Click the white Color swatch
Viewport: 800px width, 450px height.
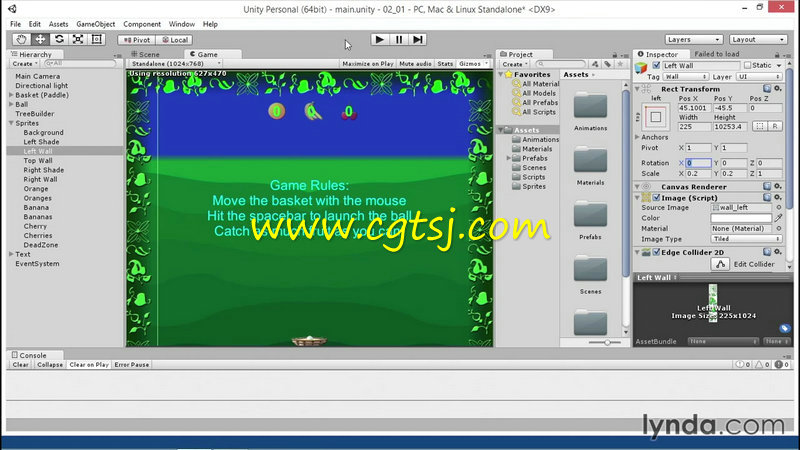coord(741,218)
